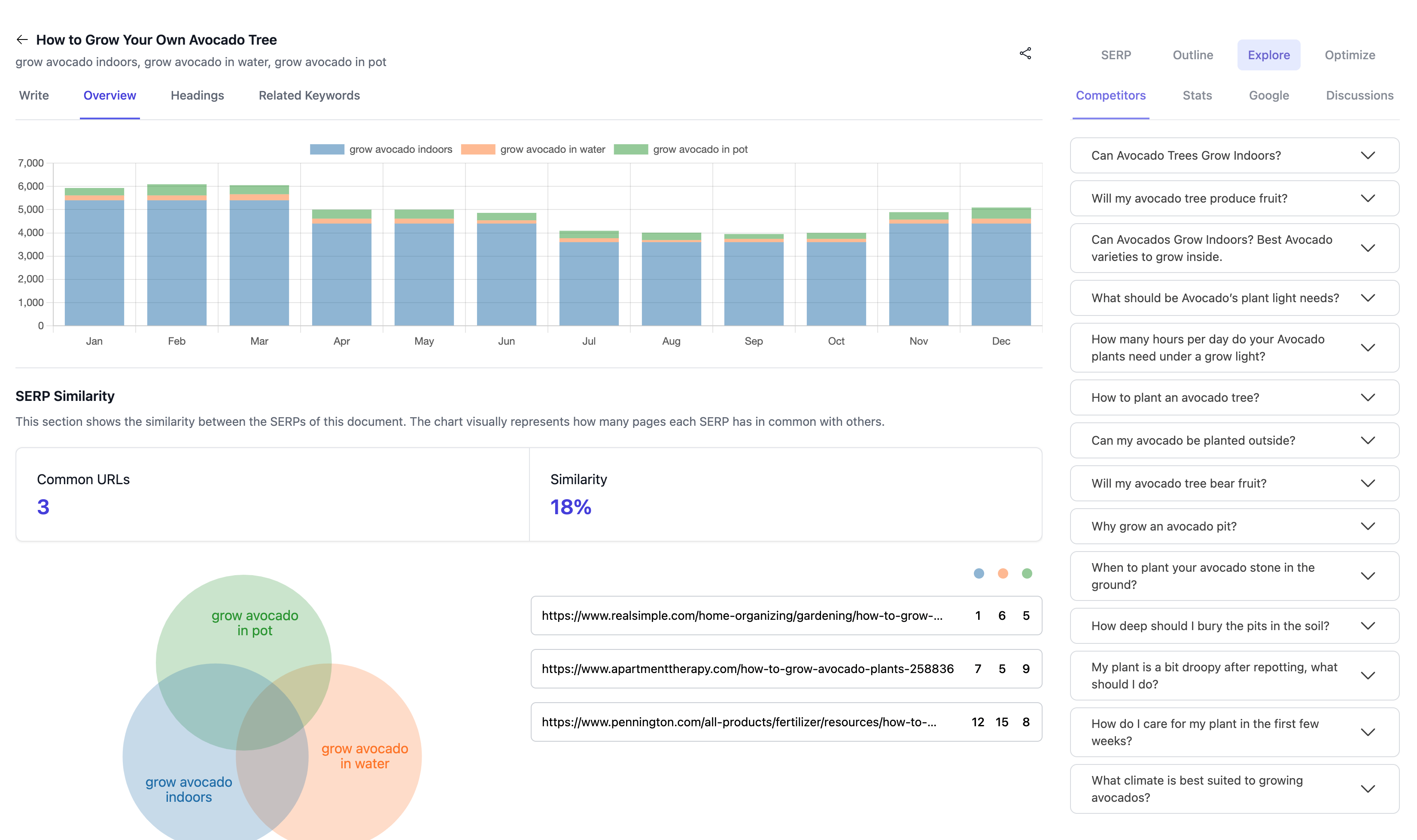1417x840 pixels.
Task: Switch to the Optimize view
Action: tap(1350, 55)
